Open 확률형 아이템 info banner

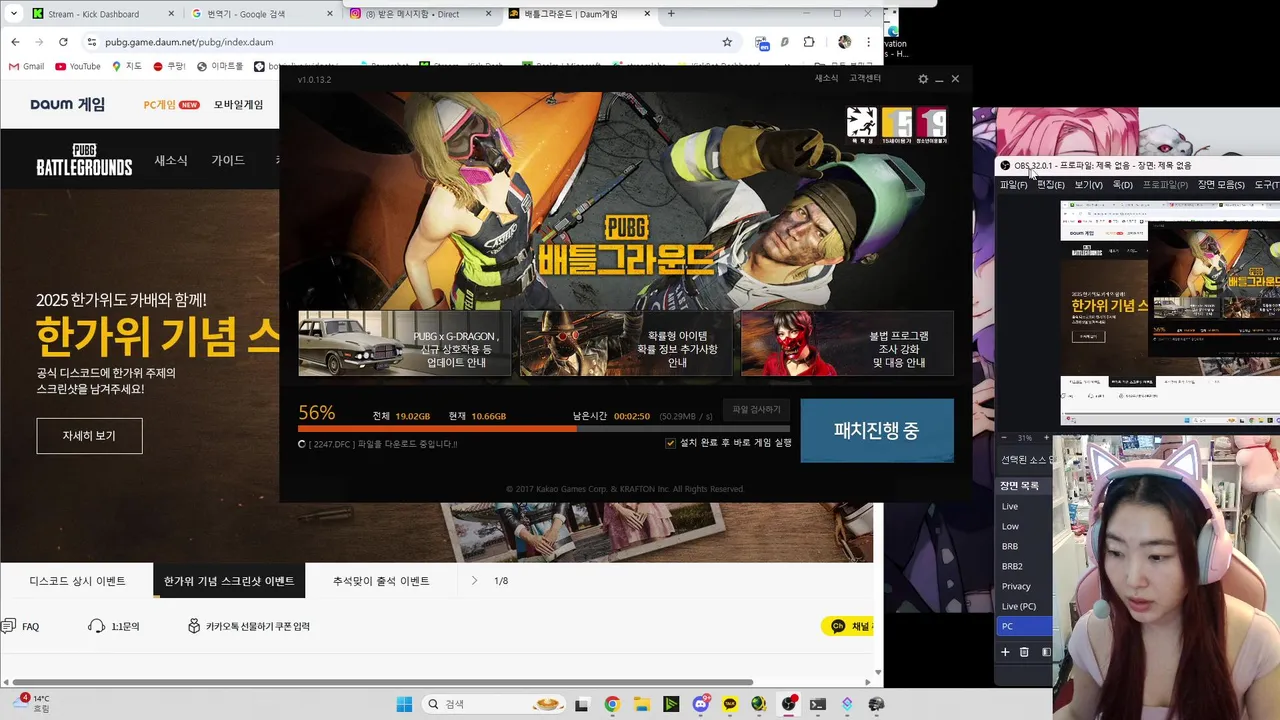625,343
